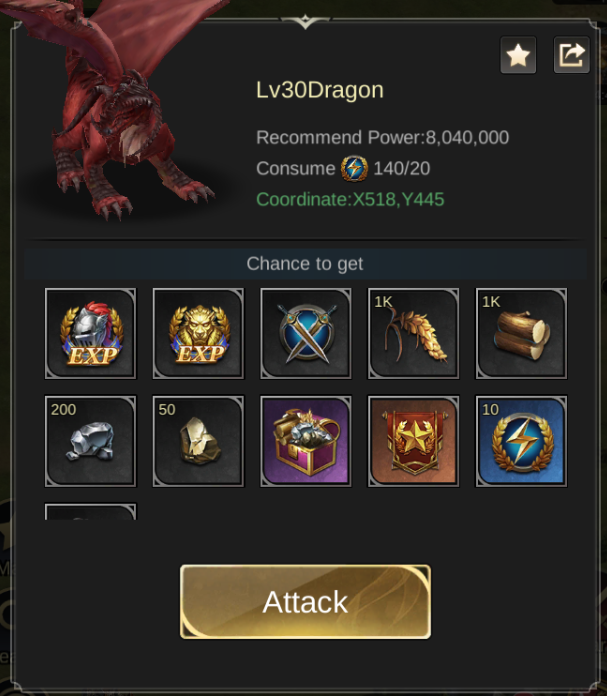Tap the crossed swords shield reward

click(x=306, y=333)
